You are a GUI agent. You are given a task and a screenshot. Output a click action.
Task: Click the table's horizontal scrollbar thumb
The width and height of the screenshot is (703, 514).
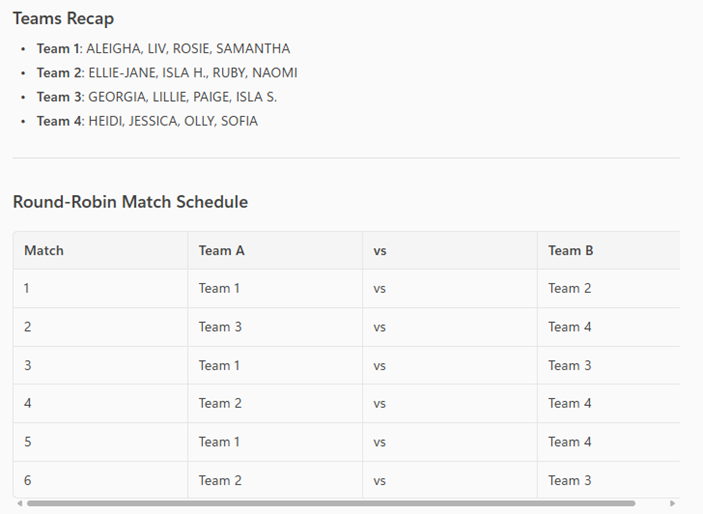click(330, 503)
